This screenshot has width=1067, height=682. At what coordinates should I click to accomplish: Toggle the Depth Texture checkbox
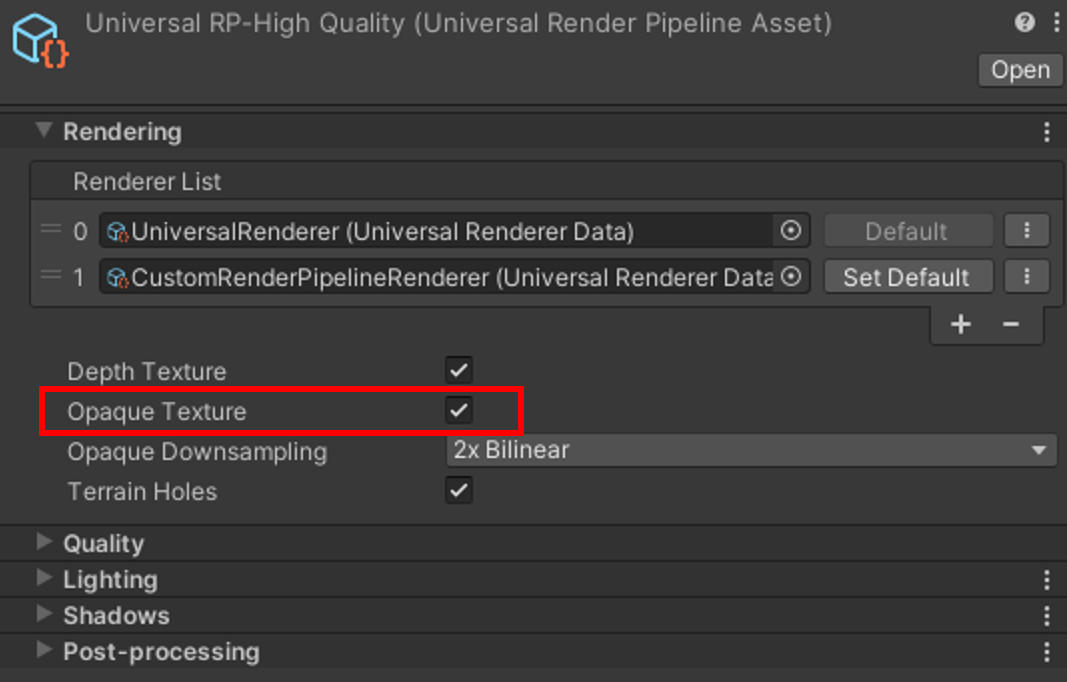tap(459, 370)
